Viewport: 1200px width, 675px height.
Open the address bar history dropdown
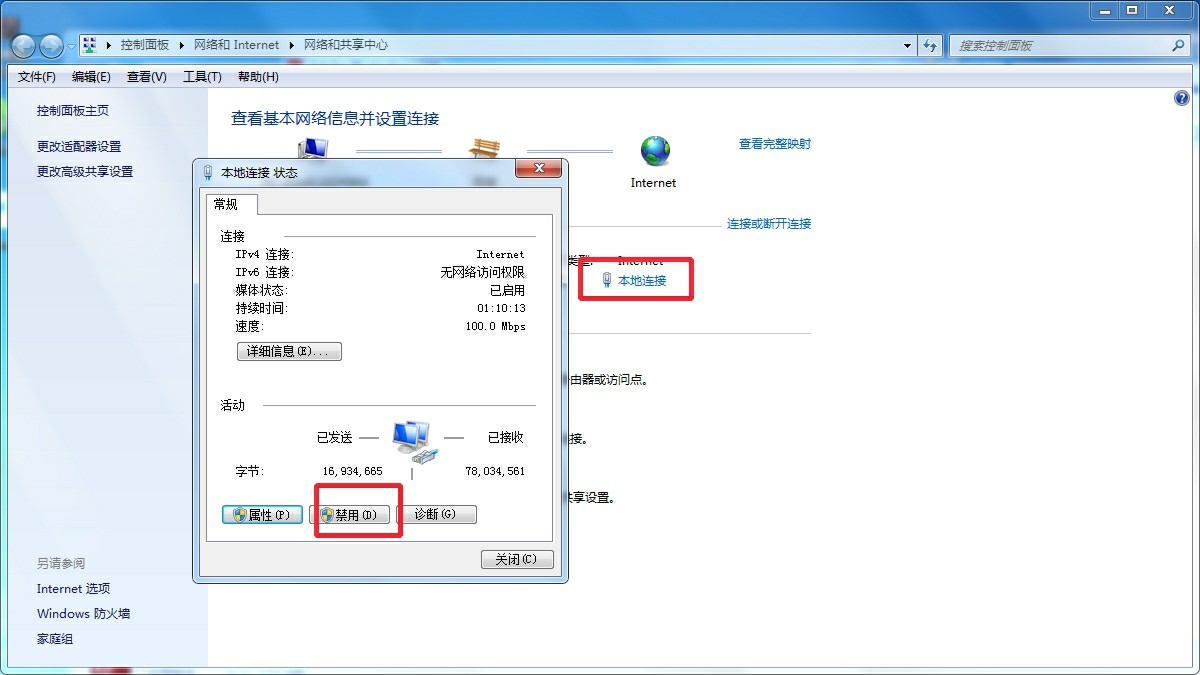[x=907, y=45]
